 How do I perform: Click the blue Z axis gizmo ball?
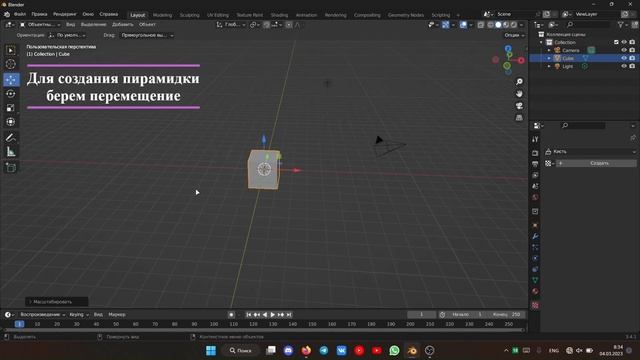(508, 49)
